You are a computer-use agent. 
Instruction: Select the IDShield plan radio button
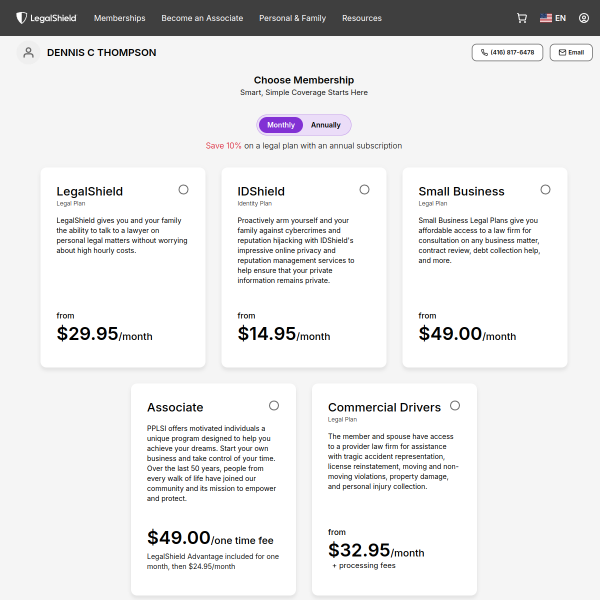coord(364,189)
